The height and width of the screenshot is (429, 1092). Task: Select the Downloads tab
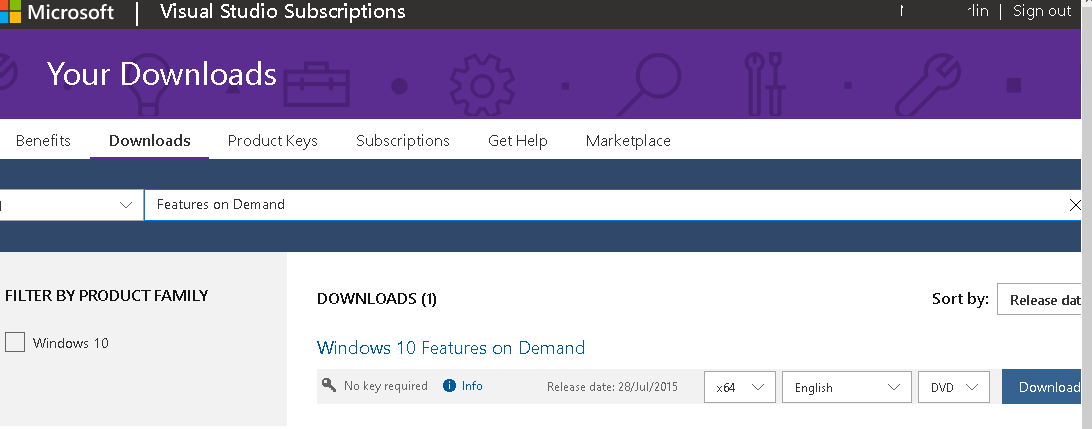point(150,141)
